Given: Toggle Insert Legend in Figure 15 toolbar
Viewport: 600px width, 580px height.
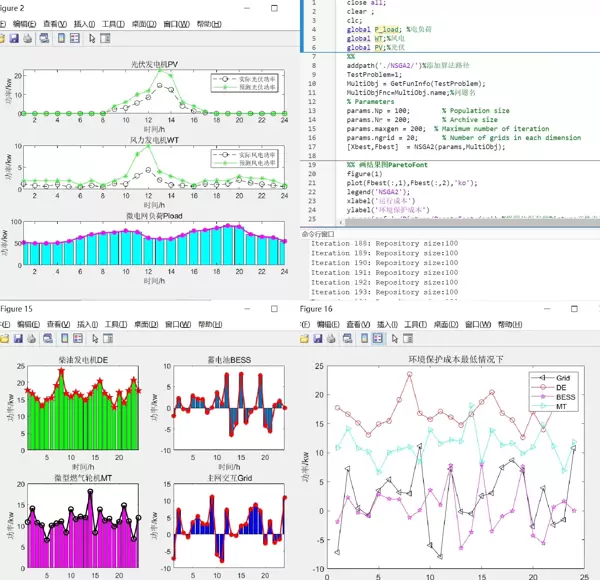Looking at the screenshot, I should [x=76, y=340].
